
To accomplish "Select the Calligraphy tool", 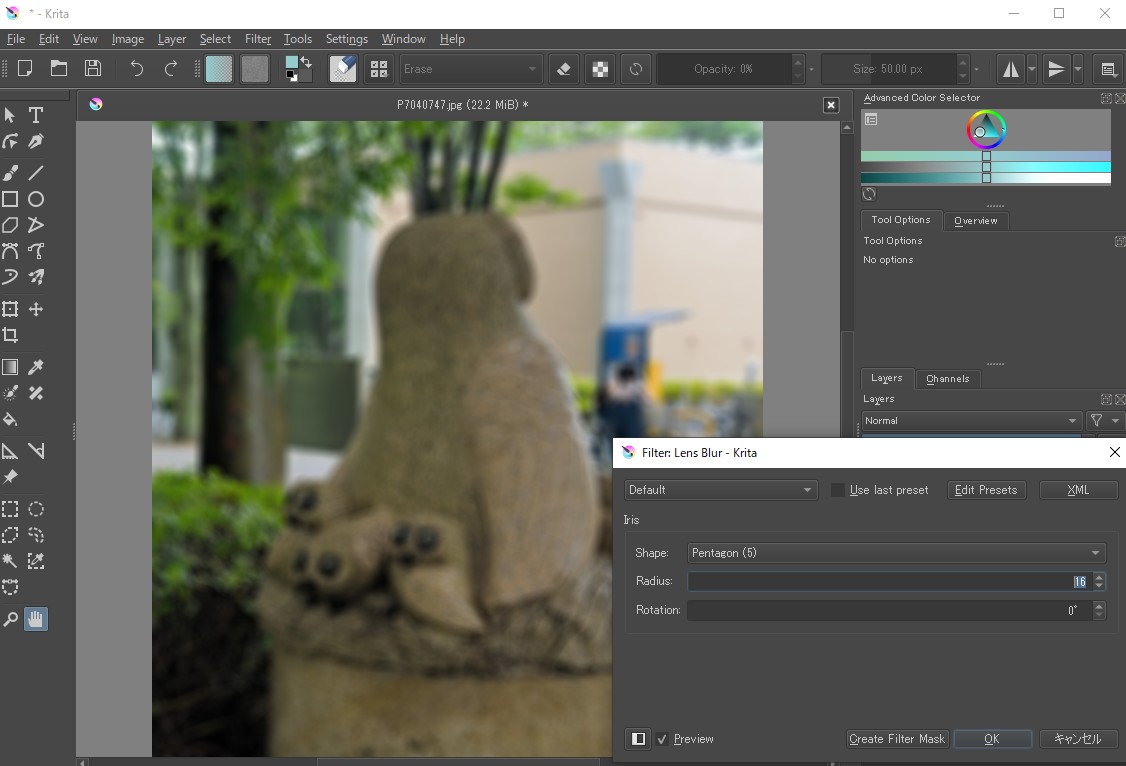I will pyautogui.click(x=36, y=141).
